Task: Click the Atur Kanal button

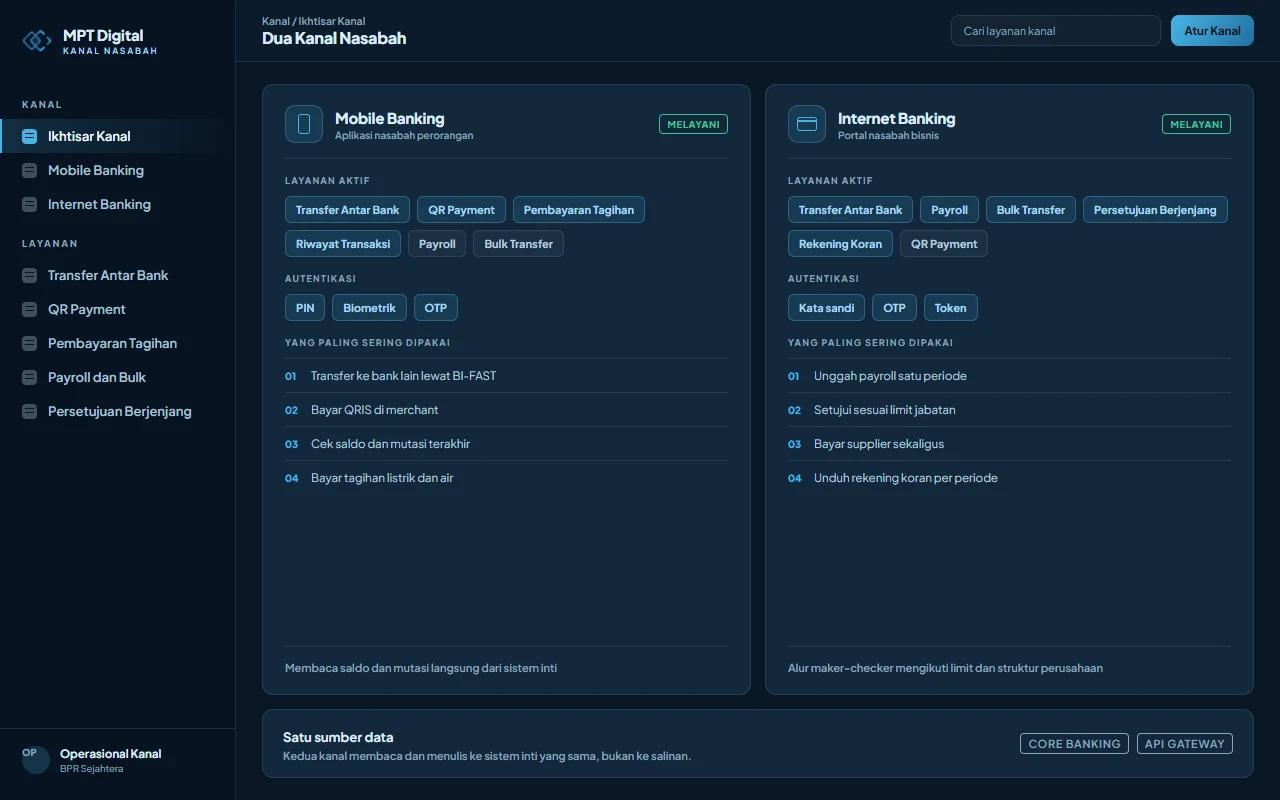Action: [x=1212, y=31]
